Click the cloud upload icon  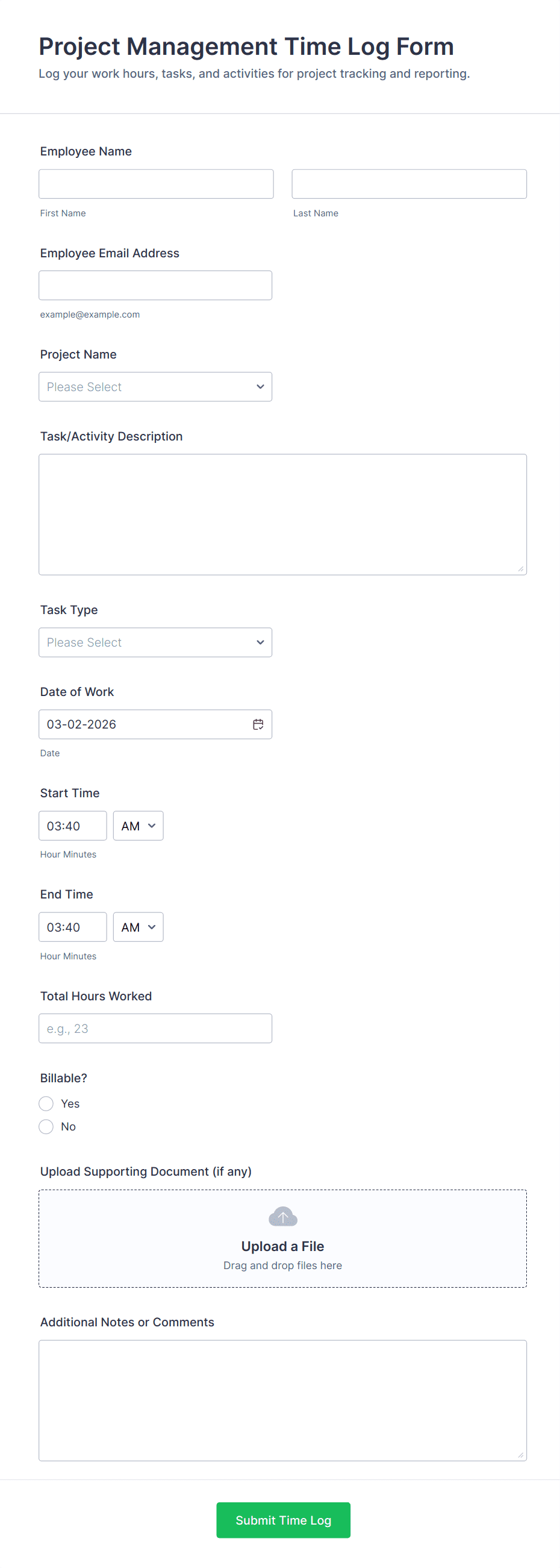(283, 1217)
